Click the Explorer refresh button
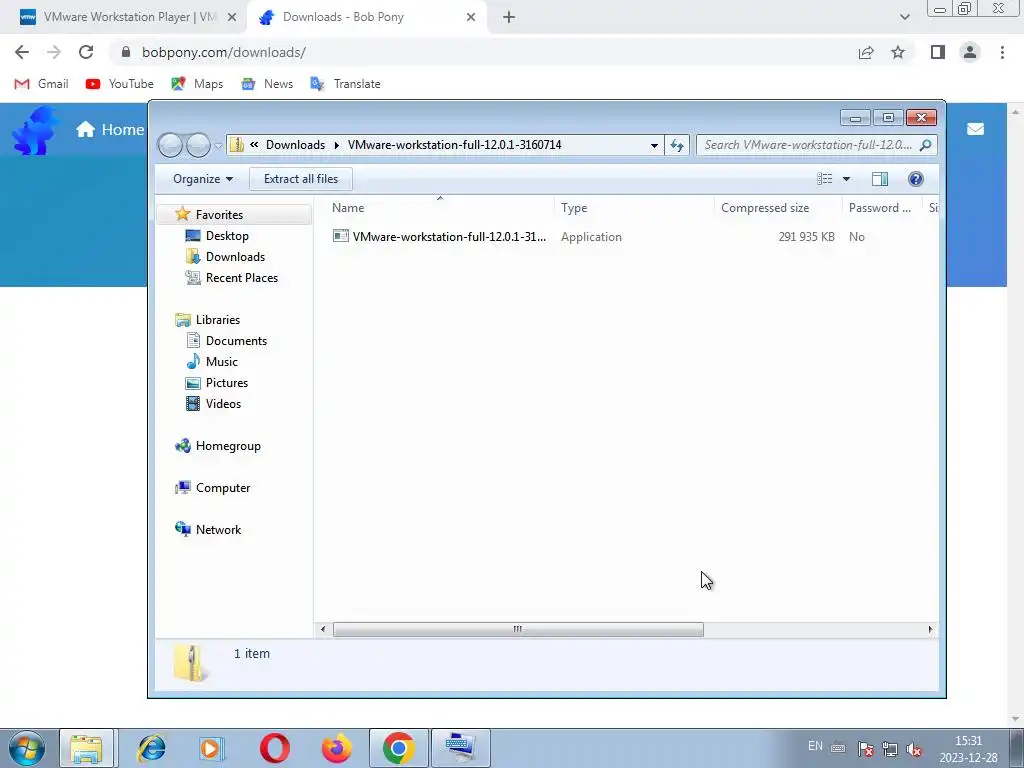Viewport: 1024px width, 768px height. coord(677,145)
